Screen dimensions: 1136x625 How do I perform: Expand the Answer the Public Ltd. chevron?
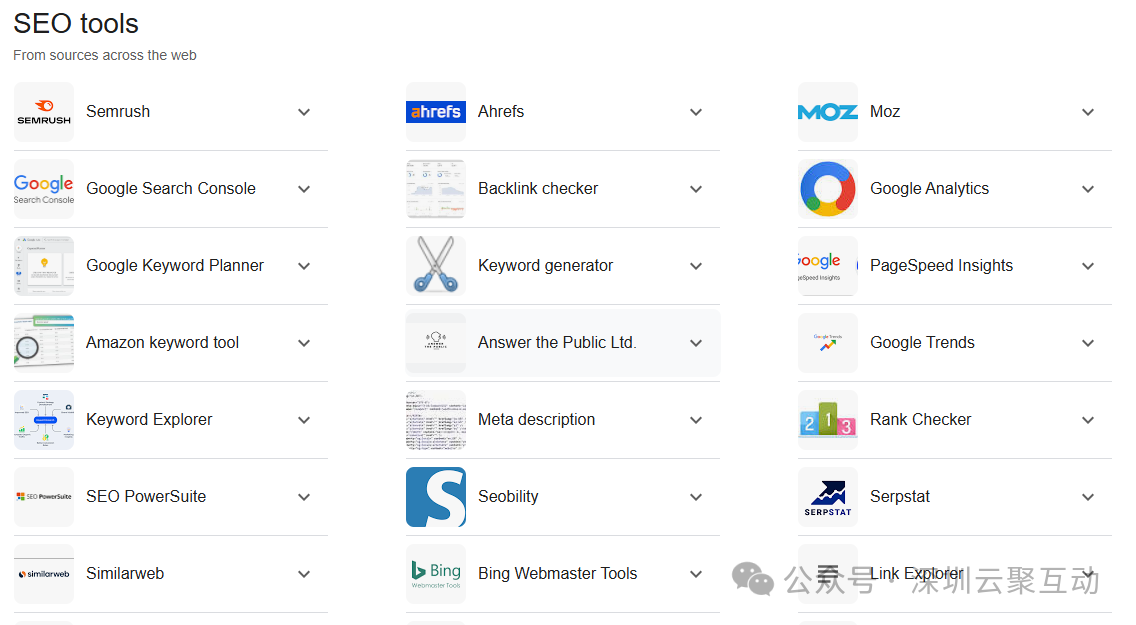click(696, 343)
